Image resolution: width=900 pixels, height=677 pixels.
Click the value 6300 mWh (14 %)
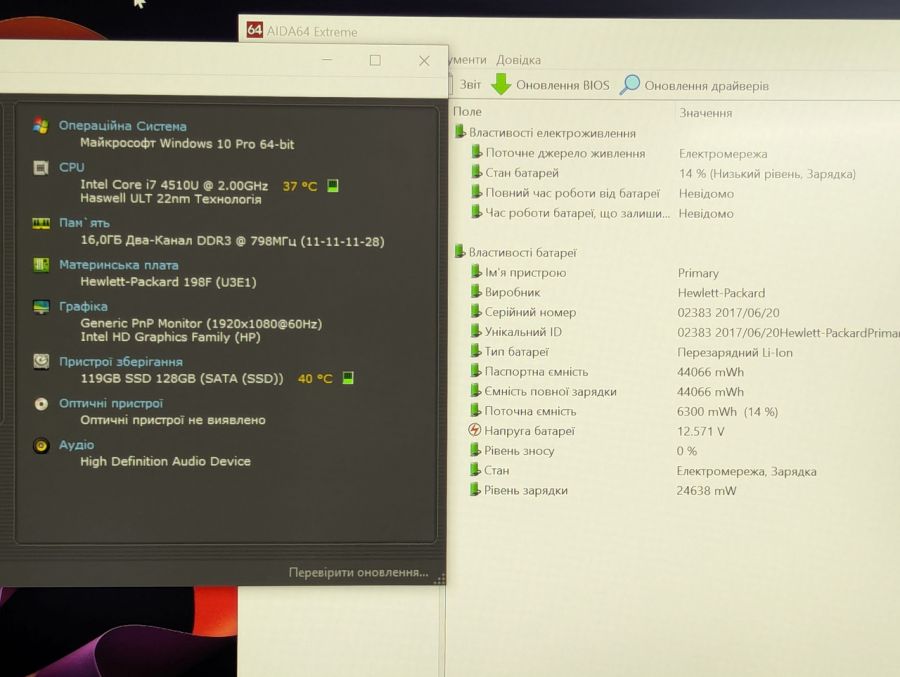click(x=727, y=412)
